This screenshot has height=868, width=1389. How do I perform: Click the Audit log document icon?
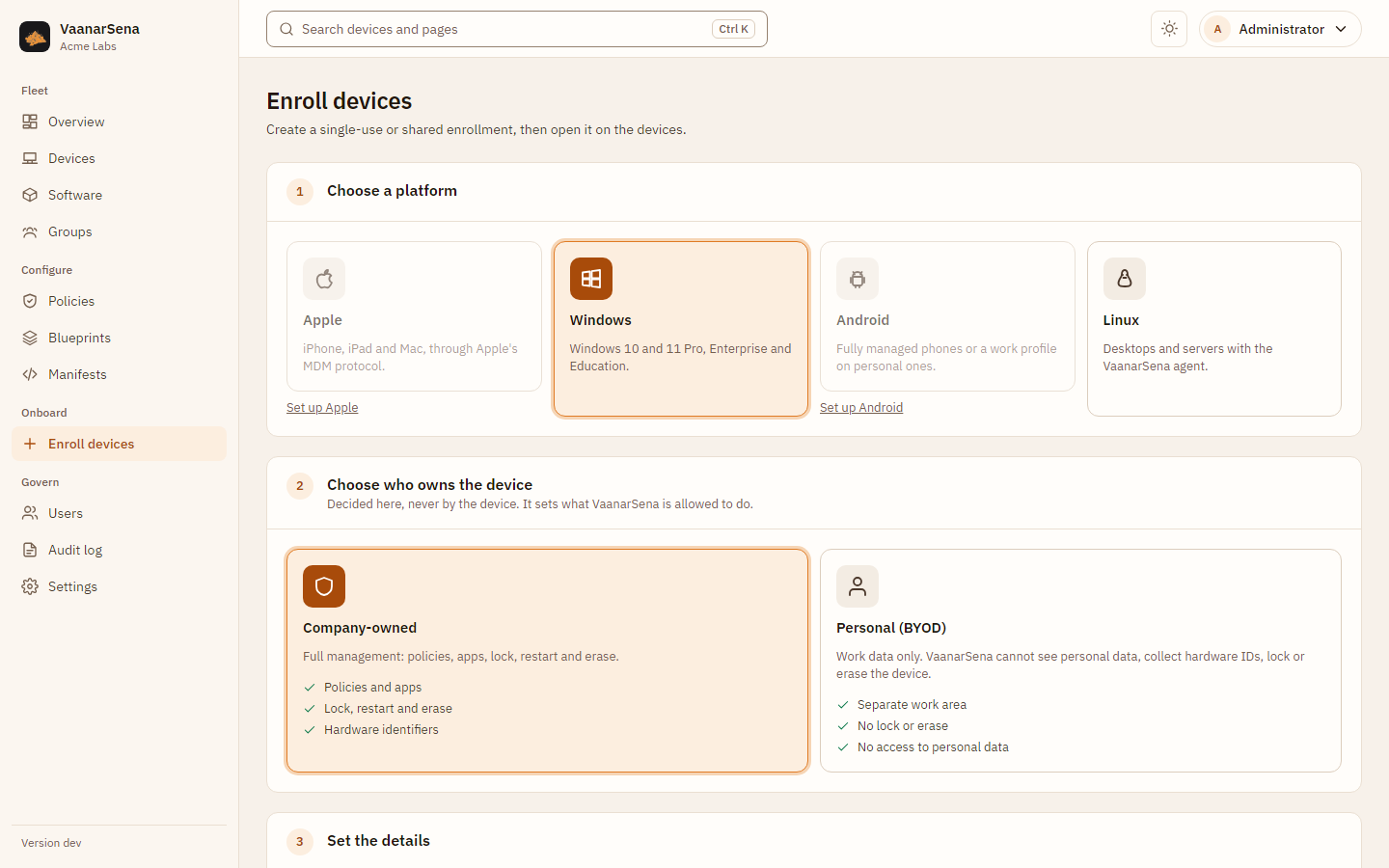coord(30,550)
